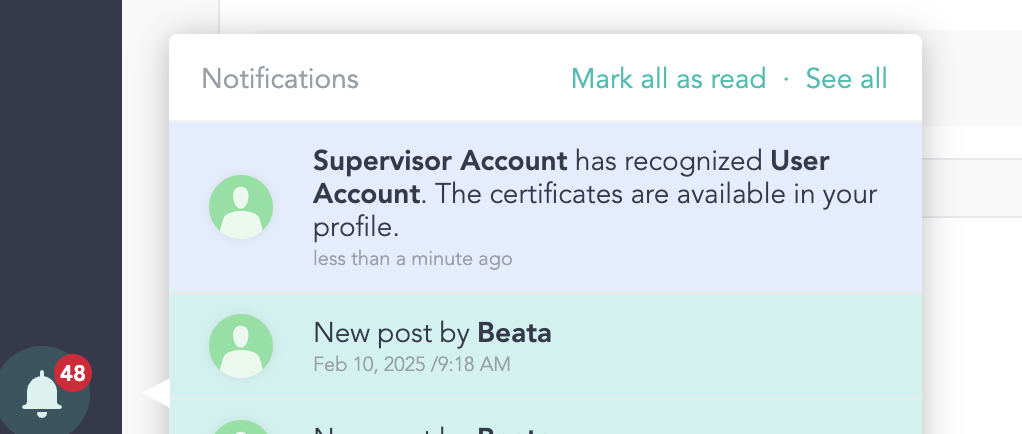Image resolution: width=1022 pixels, height=434 pixels.
Task: Click the Feb 10, 2025 9:18 AM timestamp
Action: [411, 364]
